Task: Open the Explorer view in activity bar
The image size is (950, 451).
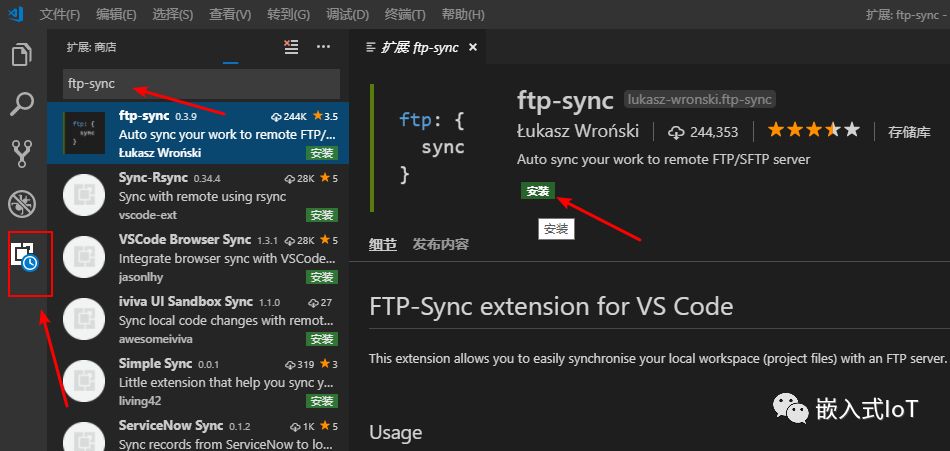Action: (22, 54)
